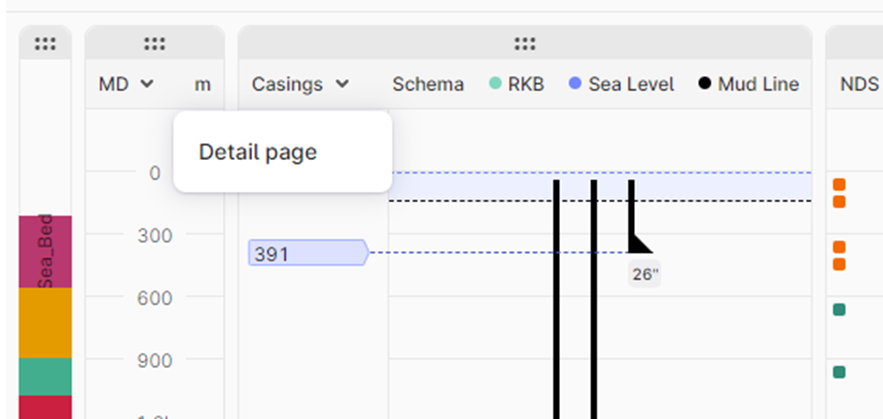
Task: Open the Casings dropdown
Action: pos(300,84)
